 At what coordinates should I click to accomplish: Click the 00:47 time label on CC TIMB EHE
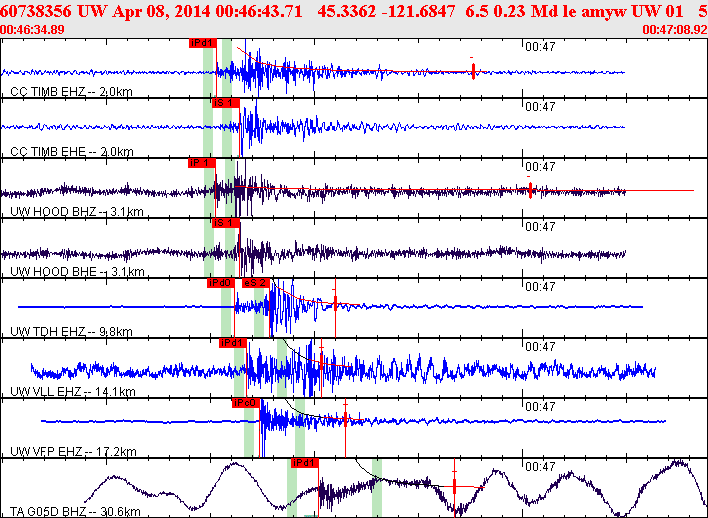click(x=540, y=107)
